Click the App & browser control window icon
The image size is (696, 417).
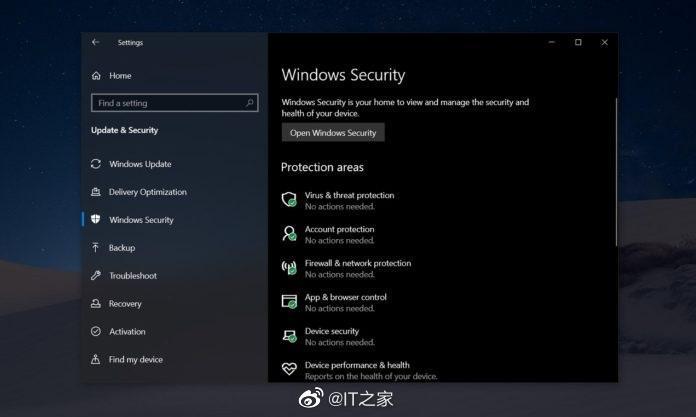point(289,301)
